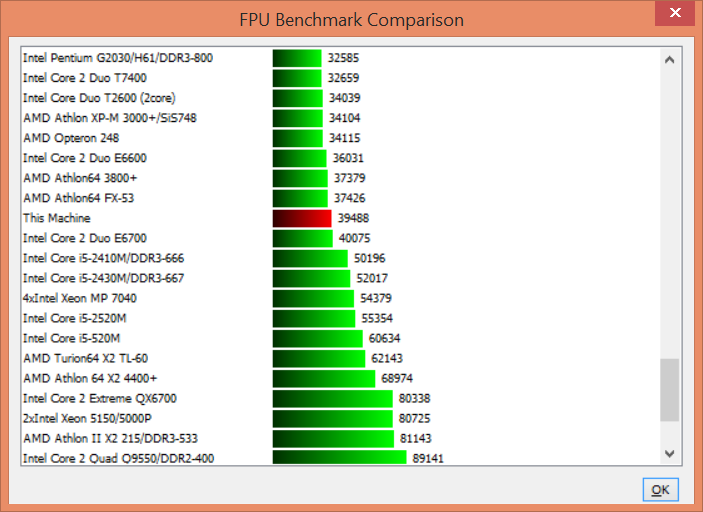This screenshot has width=703, height=512.
Task: Click the score value 36031
Action: coord(348,158)
